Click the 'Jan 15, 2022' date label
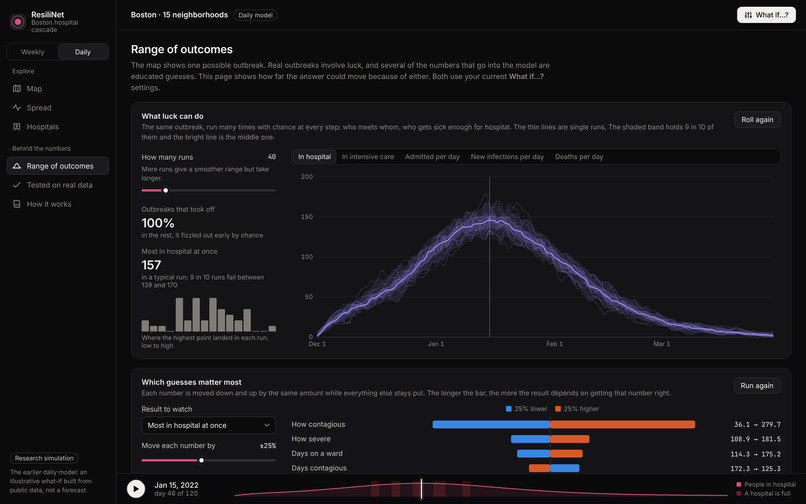 pyautogui.click(x=176, y=485)
